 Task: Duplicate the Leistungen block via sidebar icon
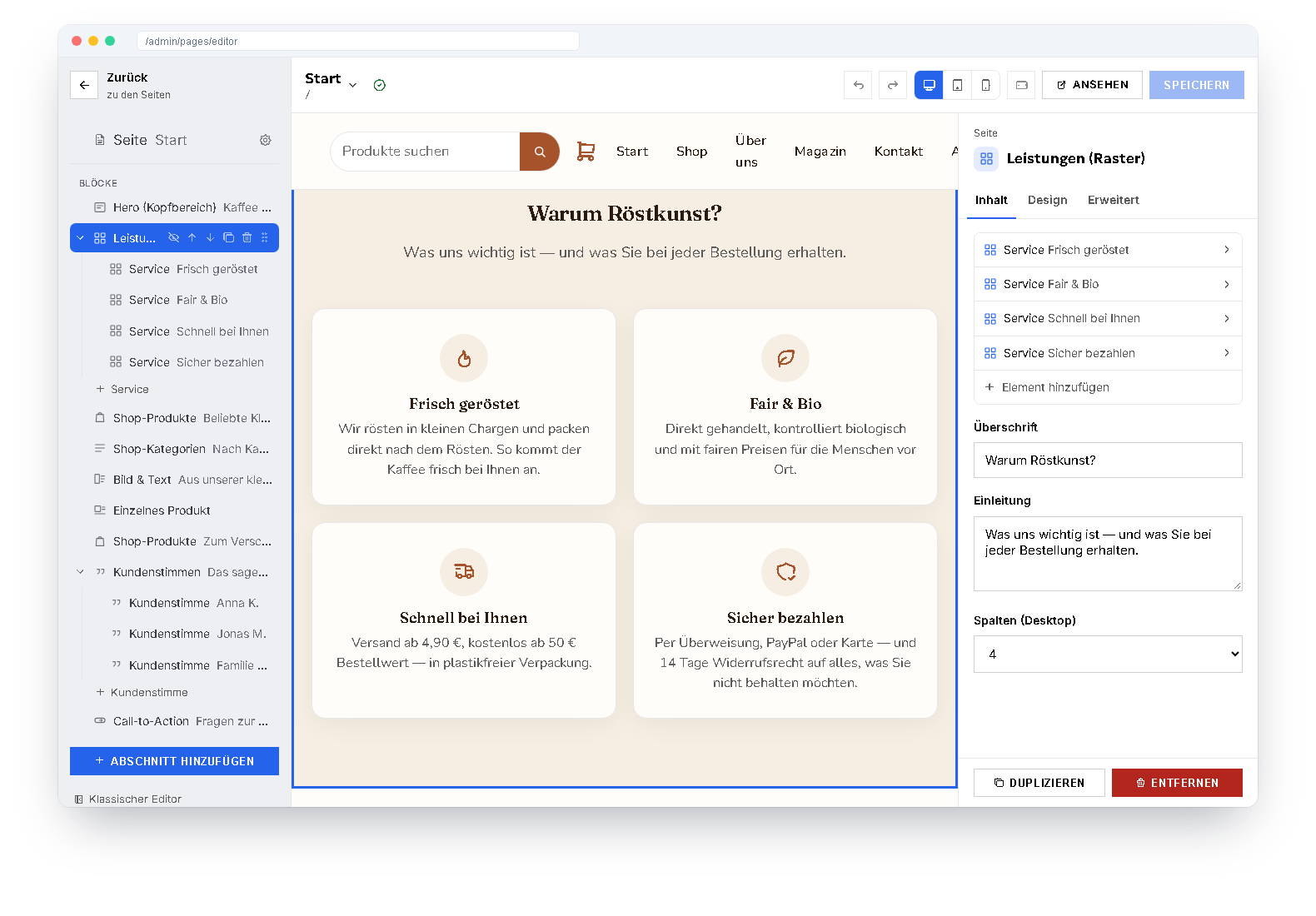coord(228,238)
